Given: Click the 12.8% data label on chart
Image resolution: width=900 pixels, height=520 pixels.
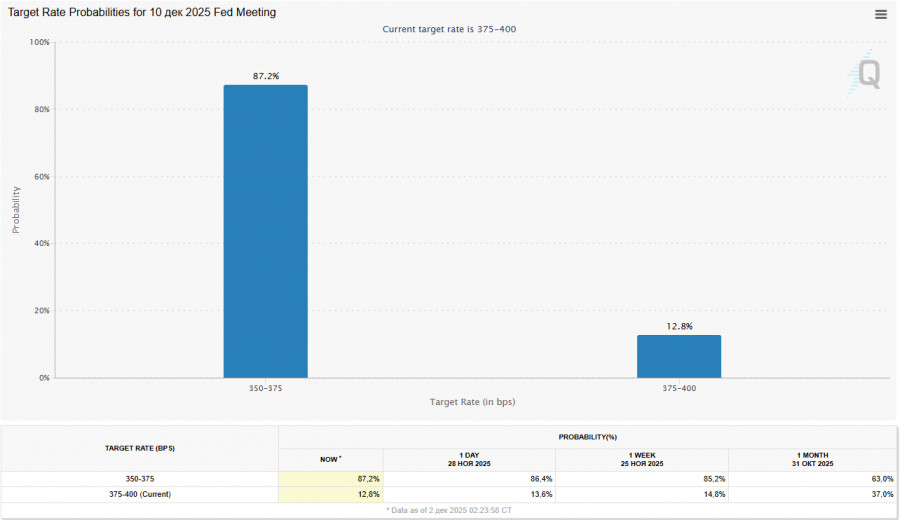Looking at the screenshot, I should point(679,326).
